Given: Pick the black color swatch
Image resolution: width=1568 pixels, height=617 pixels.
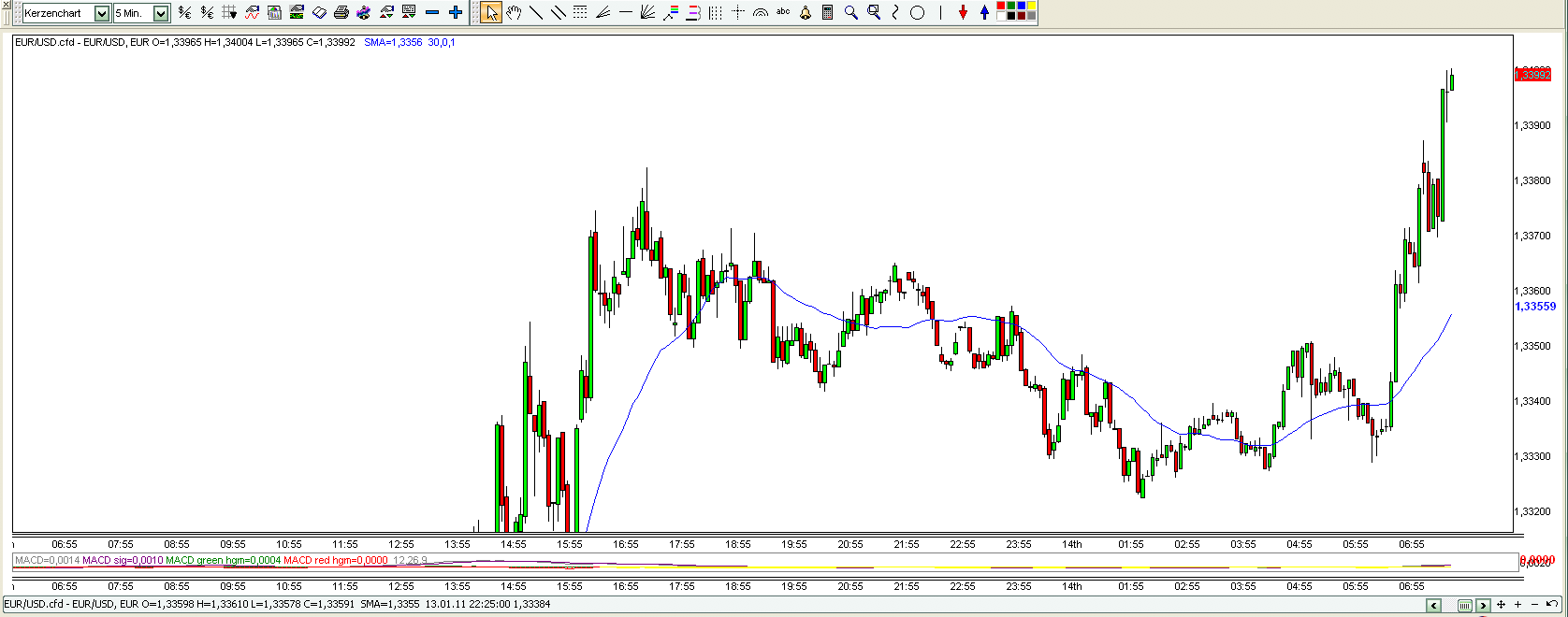Looking at the screenshot, I should click(x=1010, y=16).
